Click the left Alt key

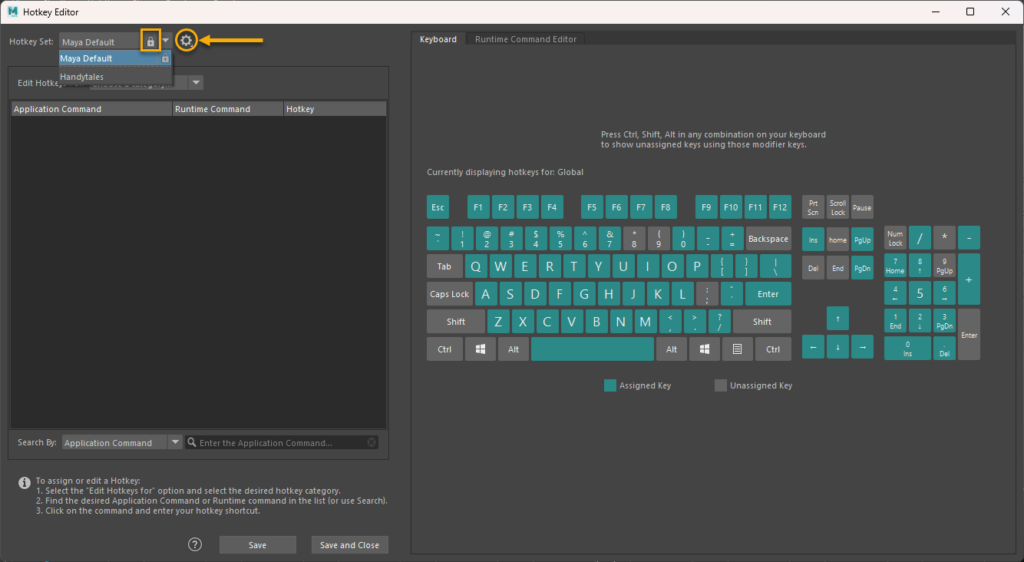(x=513, y=349)
